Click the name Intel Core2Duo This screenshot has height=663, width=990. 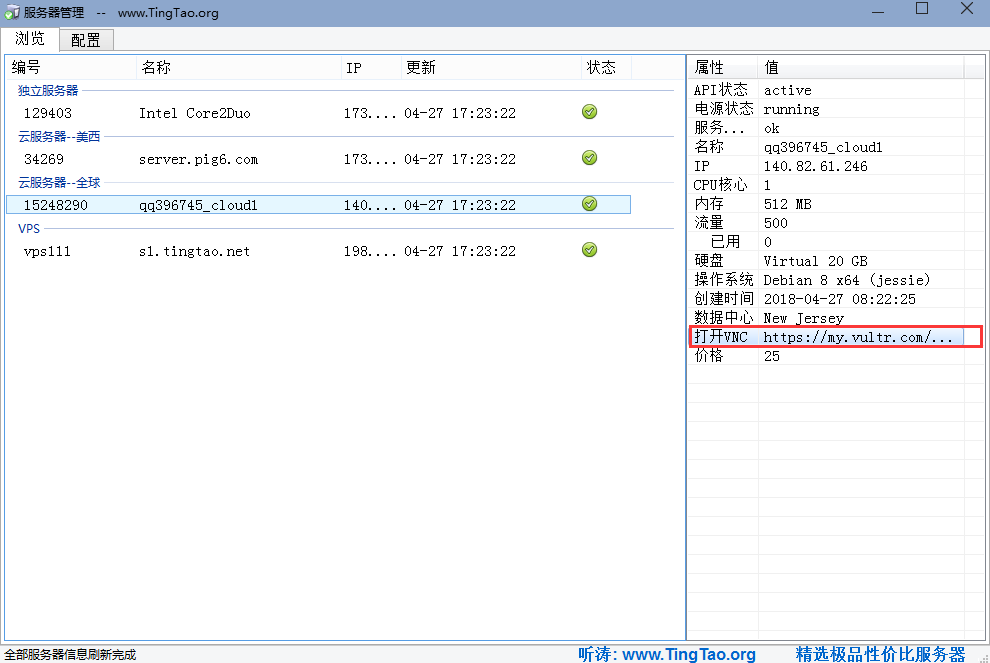coord(194,113)
